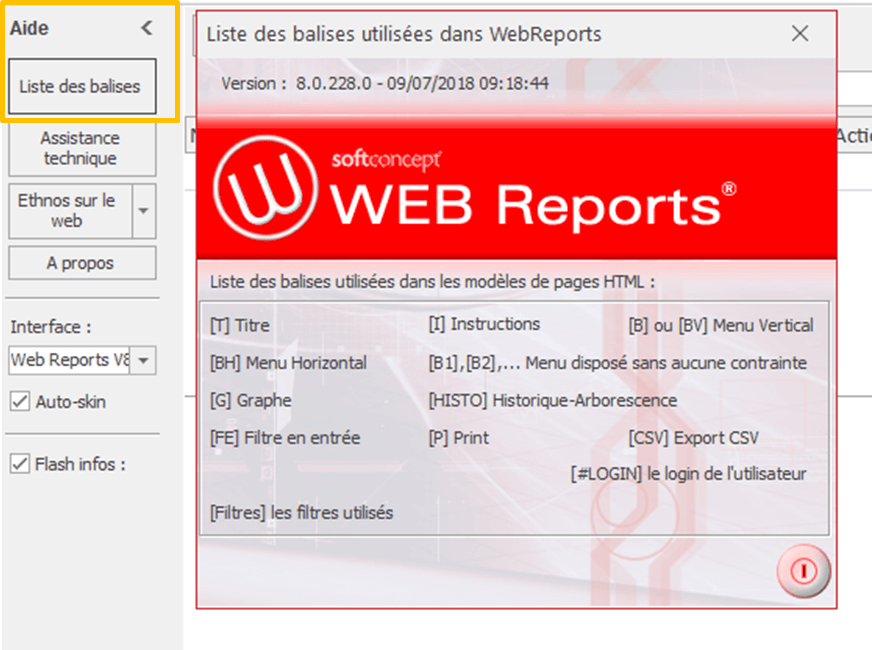The width and height of the screenshot is (872, 650).
Task: Toggle the Flash infos checkbox
Action: pos(20,463)
